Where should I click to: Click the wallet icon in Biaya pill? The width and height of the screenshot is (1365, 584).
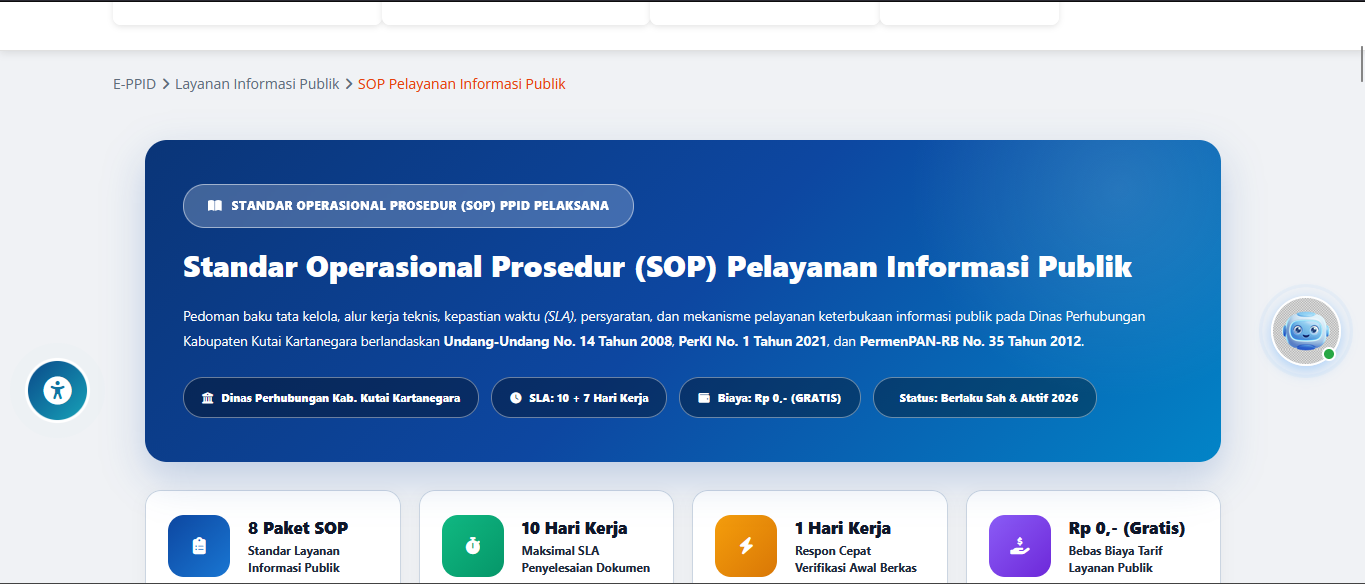(x=704, y=398)
